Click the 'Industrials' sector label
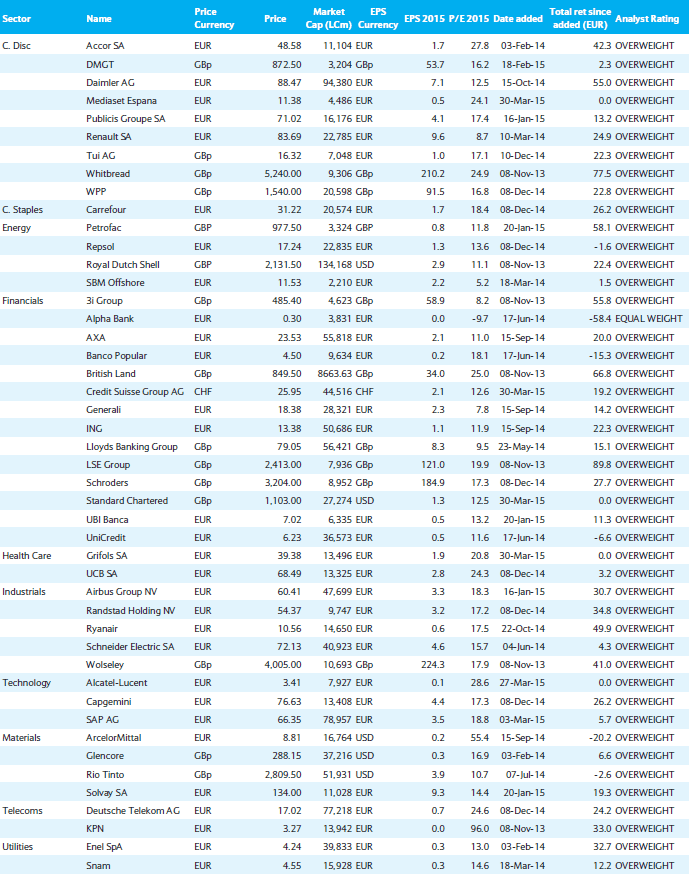The width and height of the screenshot is (689, 874). (x=23, y=592)
